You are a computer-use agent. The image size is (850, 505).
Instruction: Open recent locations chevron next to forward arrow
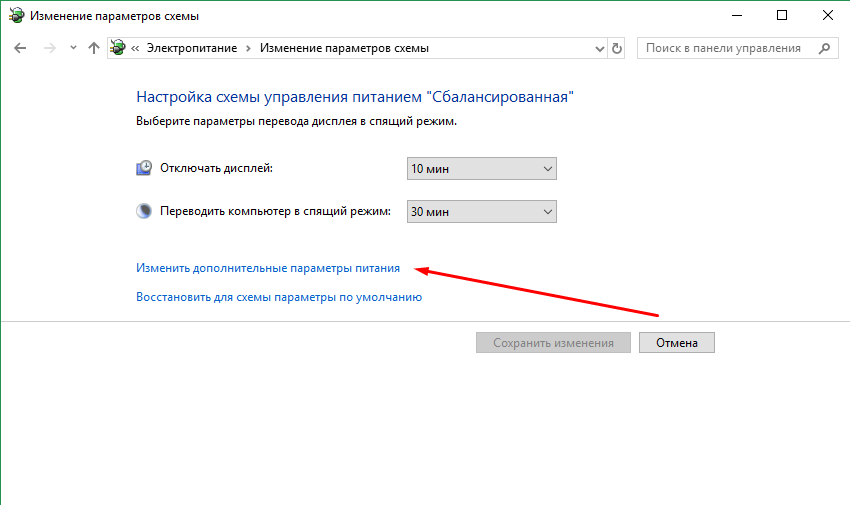[73, 48]
